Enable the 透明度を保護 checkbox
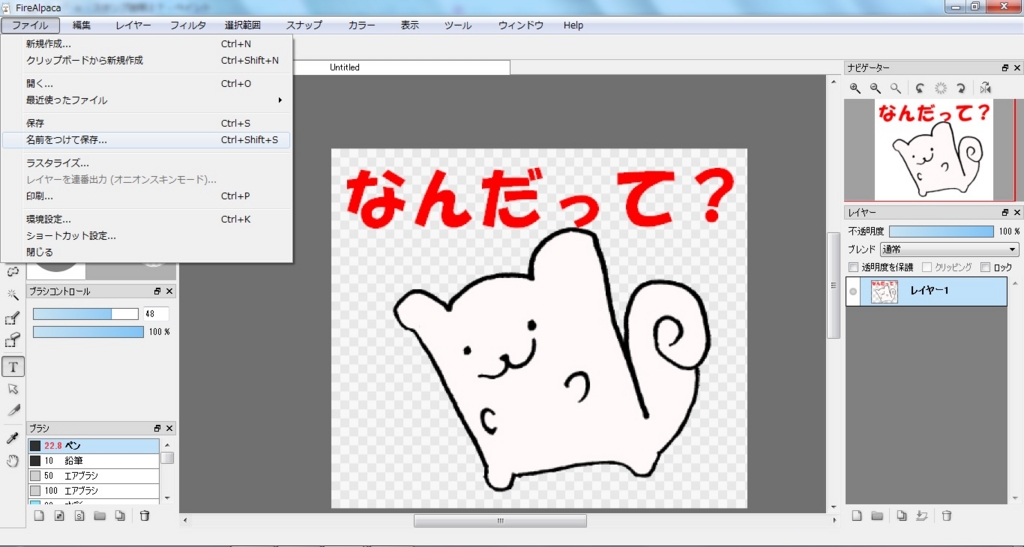The height and width of the screenshot is (547, 1024). 853,267
